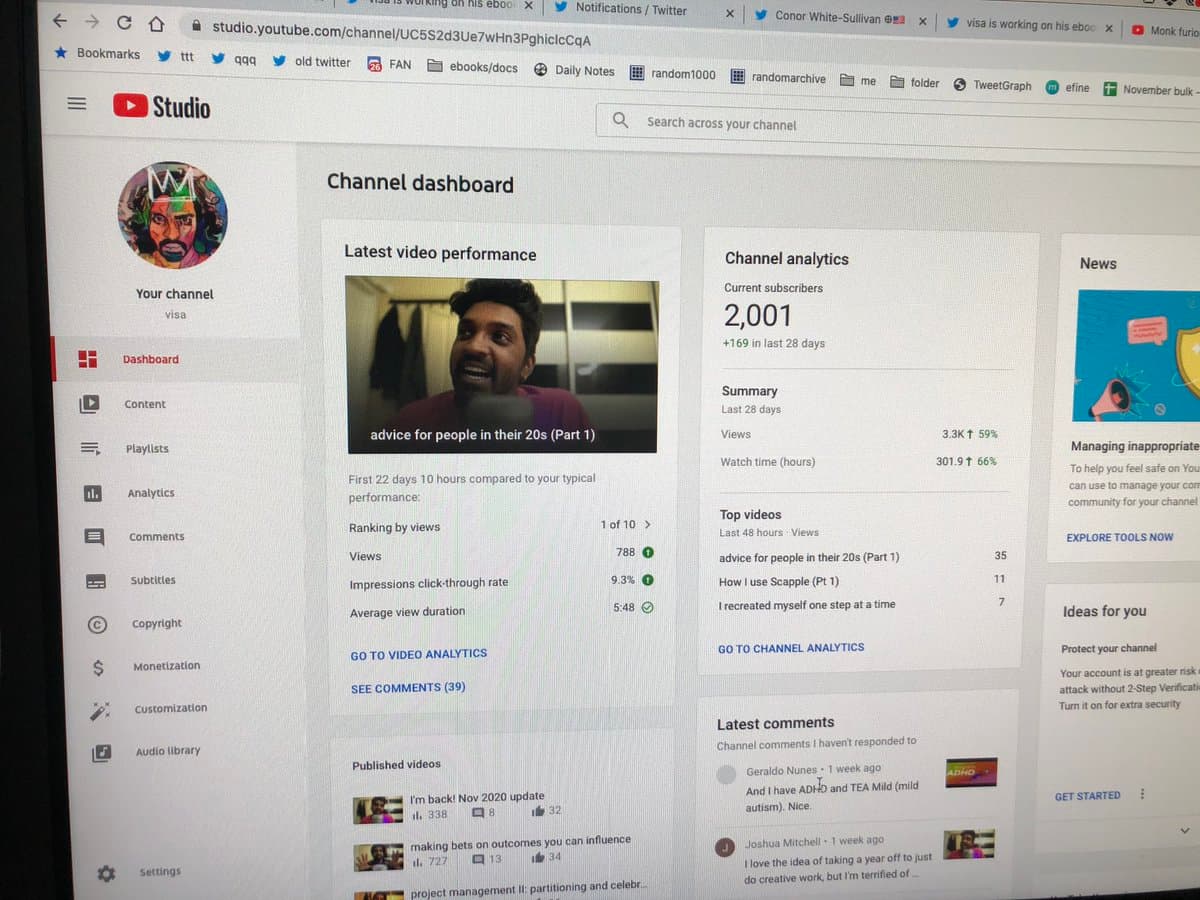Open three-dot menu beside Get Started
Viewport: 1200px width, 900px height.
tap(1142, 795)
